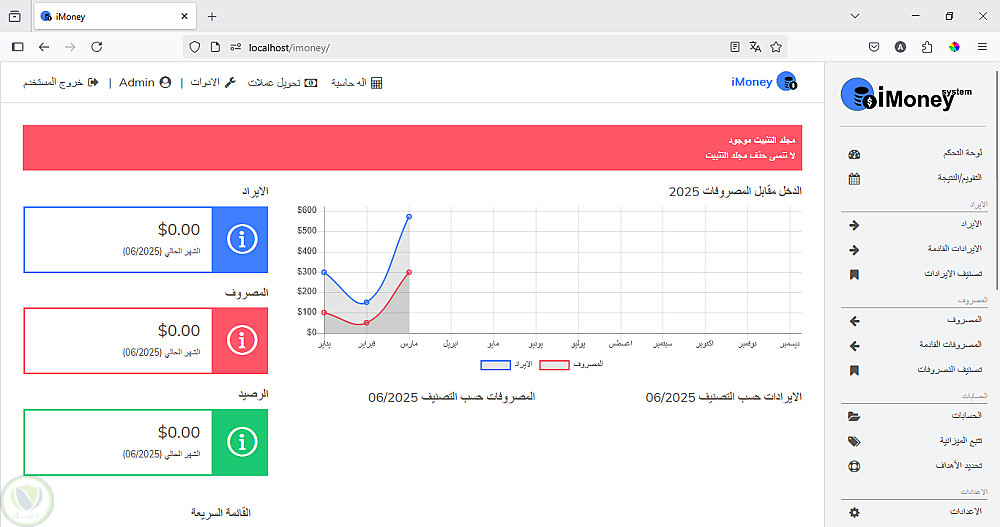Image resolution: width=1000 pixels, height=527 pixels.
Task: Switch to the iMoney browser tab
Action: pos(115,17)
